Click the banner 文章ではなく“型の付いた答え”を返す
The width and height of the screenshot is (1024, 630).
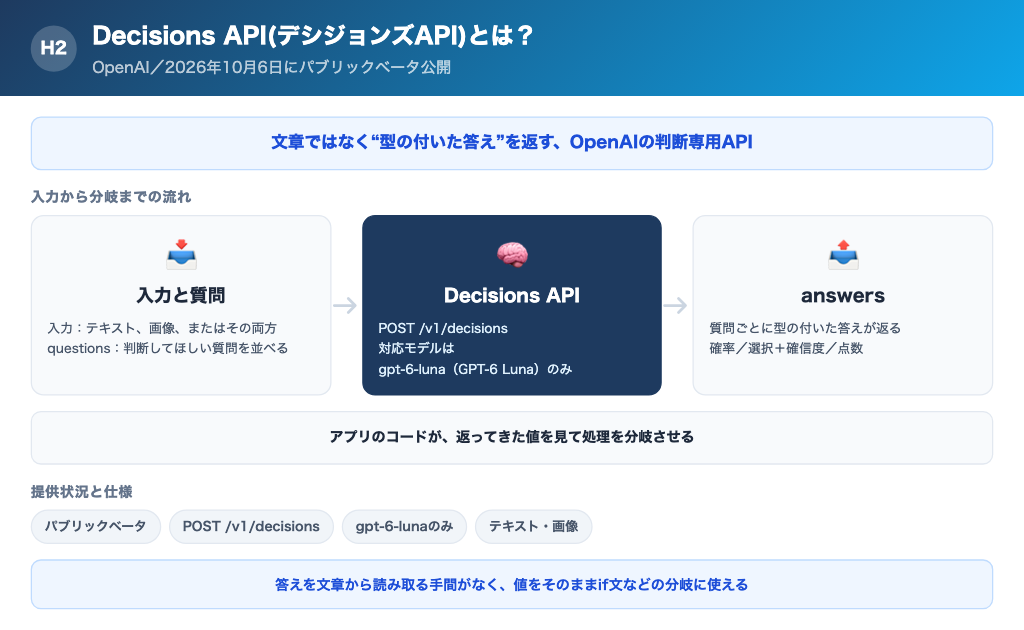pyautogui.click(x=512, y=143)
